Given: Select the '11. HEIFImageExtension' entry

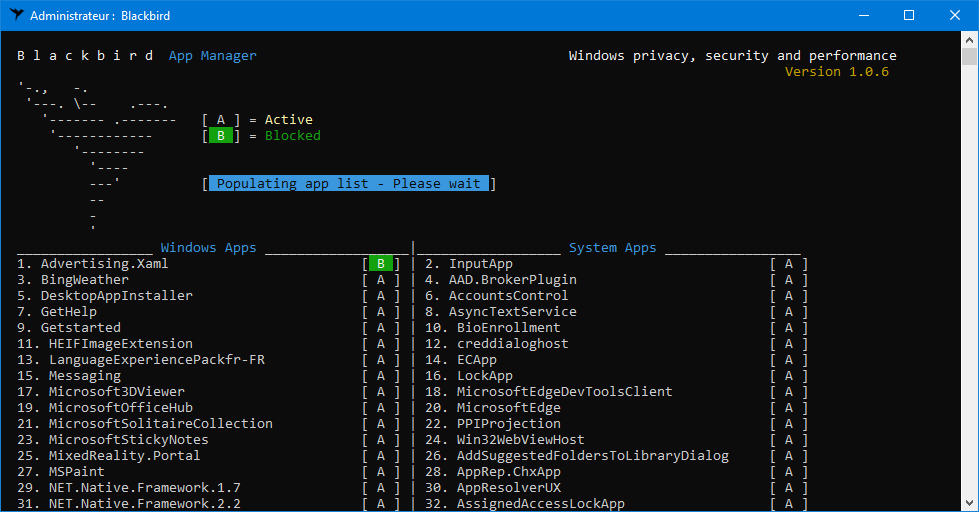Looking at the screenshot, I should click(105, 344).
